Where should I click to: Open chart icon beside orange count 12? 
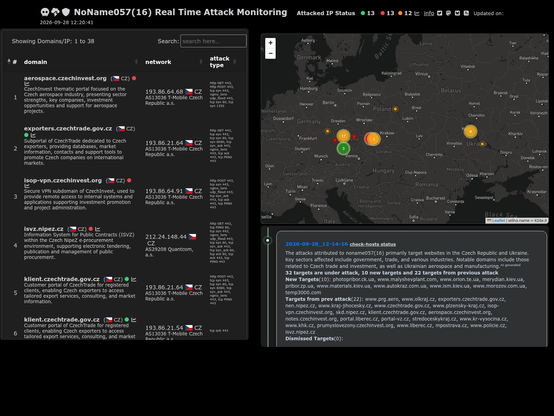[x=417, y=13]
